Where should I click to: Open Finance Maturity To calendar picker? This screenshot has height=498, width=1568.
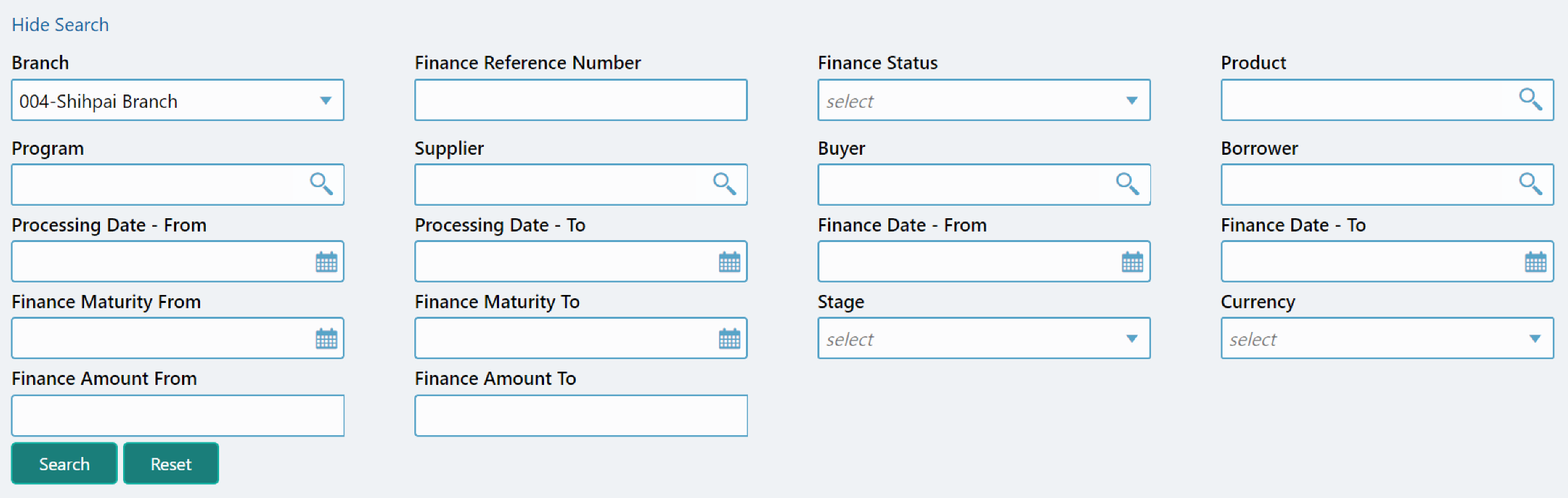[x=729, y=339]
